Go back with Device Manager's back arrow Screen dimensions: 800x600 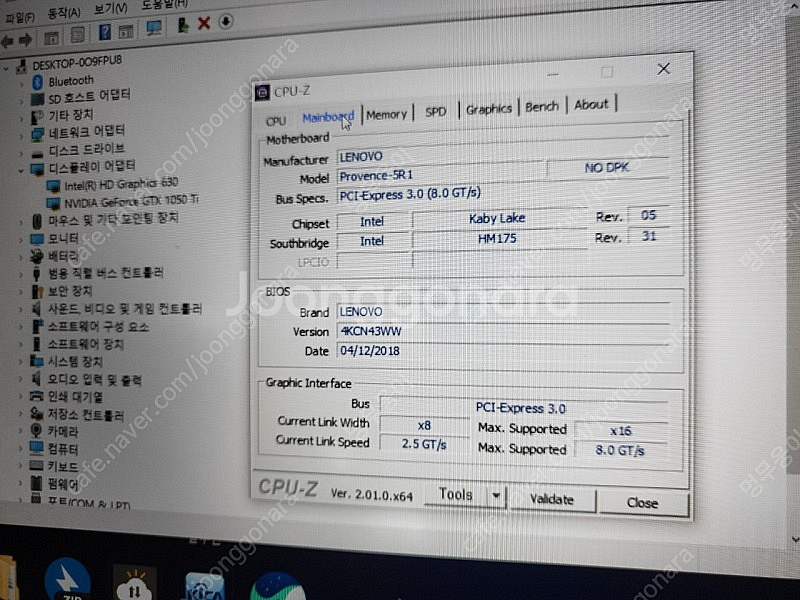7,41
